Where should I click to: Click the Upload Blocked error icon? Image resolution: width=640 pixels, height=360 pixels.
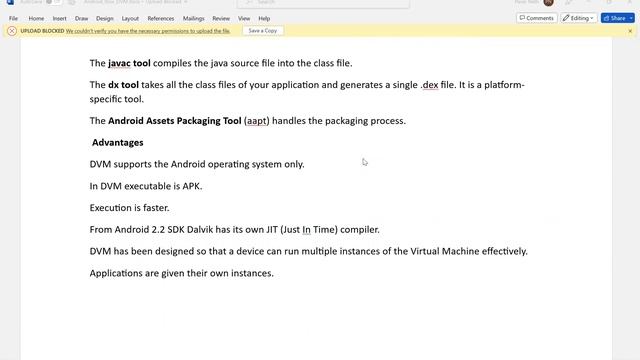coord(12,31)
